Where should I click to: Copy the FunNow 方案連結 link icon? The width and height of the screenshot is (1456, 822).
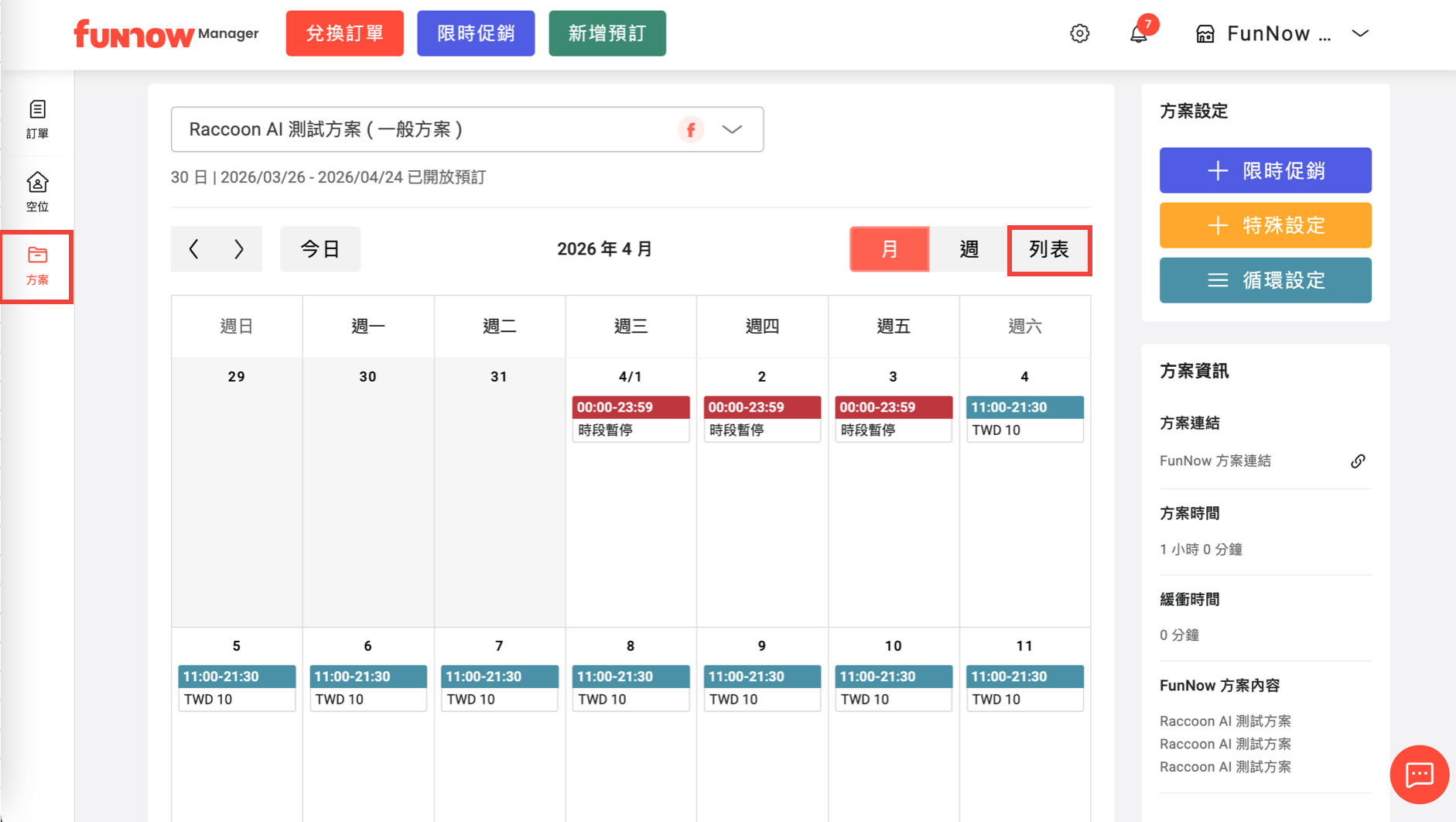(x=1358, y=461)
